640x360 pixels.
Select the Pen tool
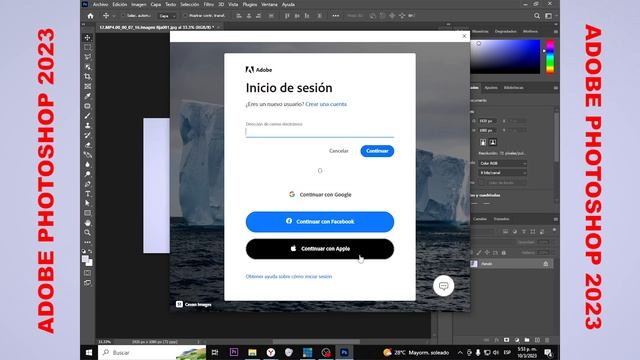tap(87, 184)
